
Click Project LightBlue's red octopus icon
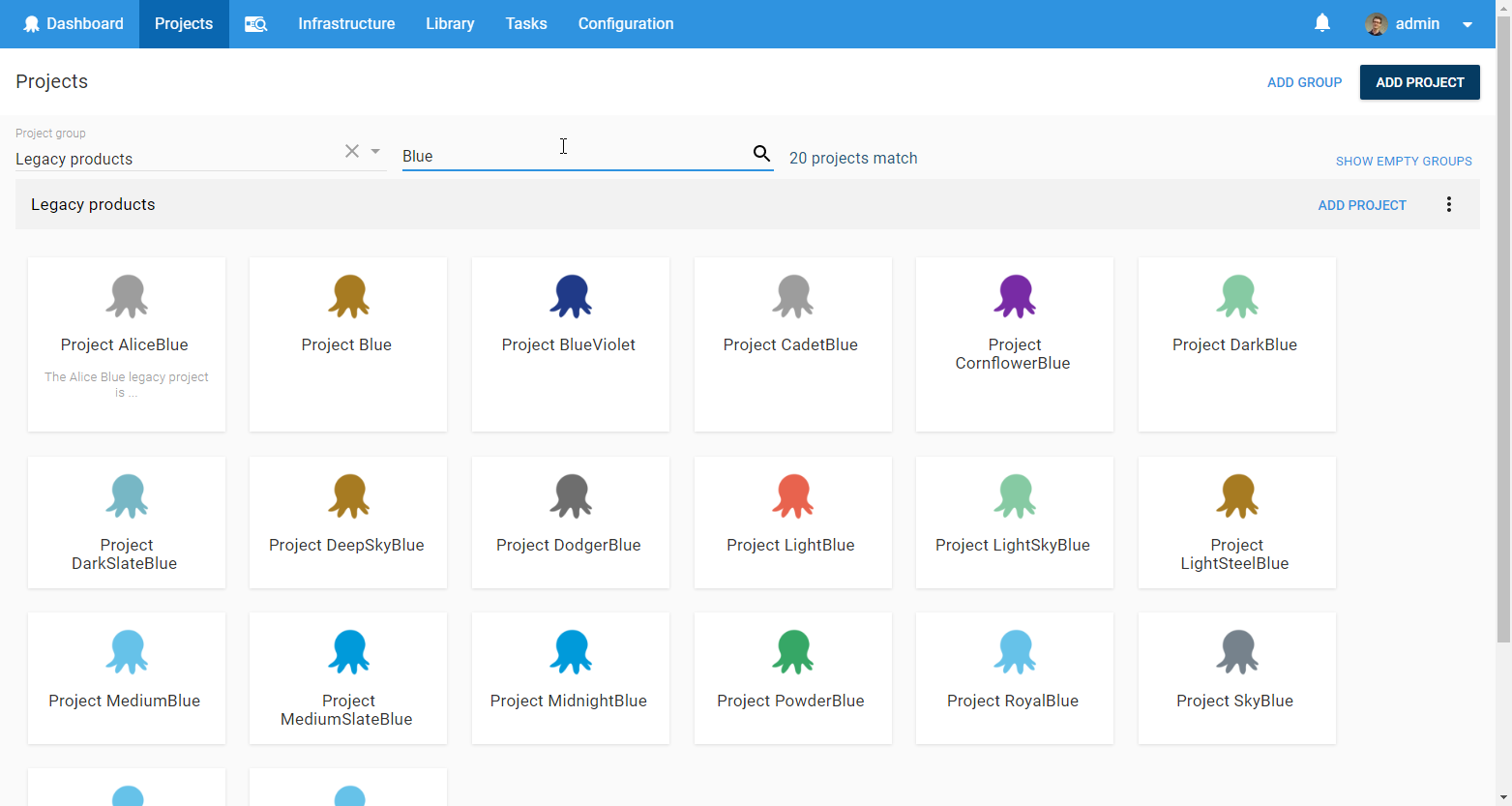[x=791, y=495]
